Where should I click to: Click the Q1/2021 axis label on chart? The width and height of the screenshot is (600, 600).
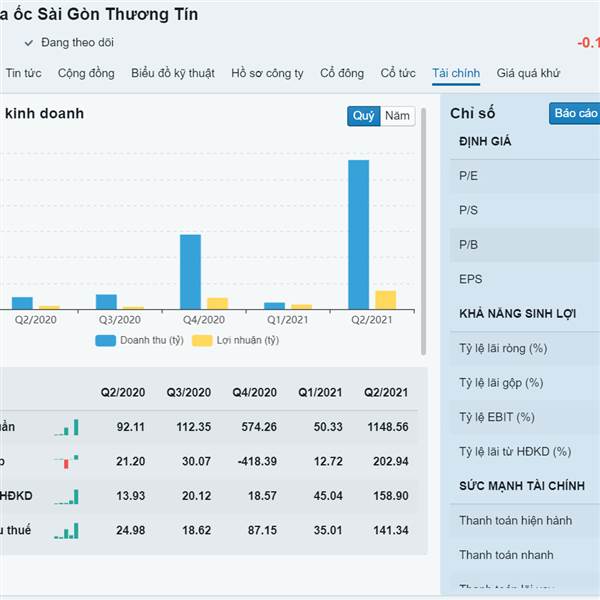click(287, 320)
